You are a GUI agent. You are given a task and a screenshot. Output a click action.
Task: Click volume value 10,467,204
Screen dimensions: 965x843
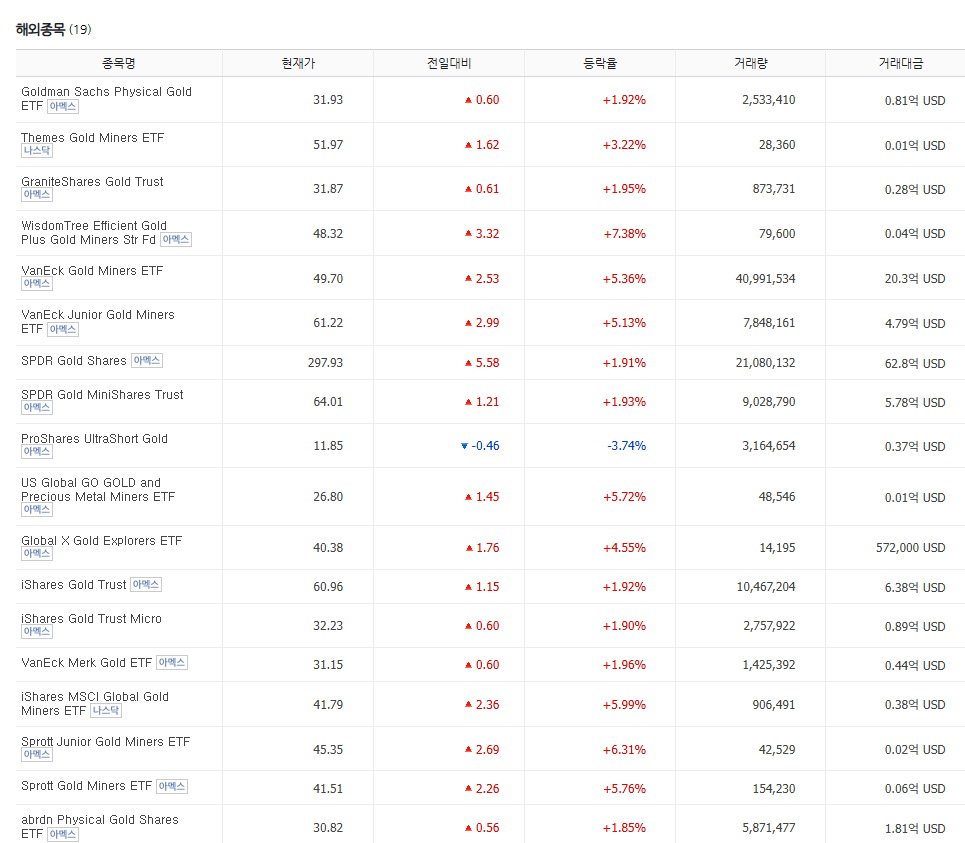click(766, 586)
